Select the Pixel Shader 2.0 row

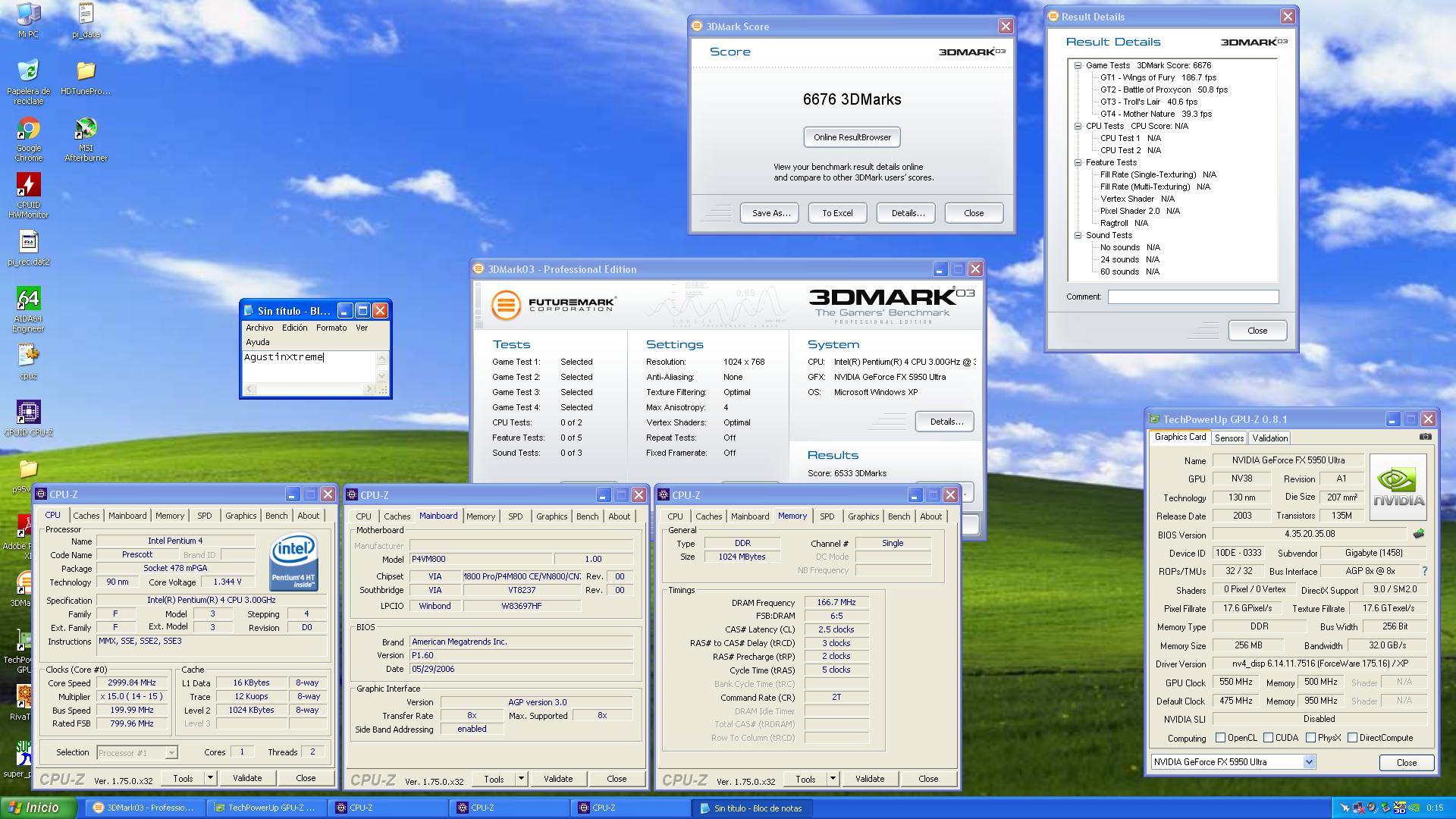[x=1140, y=211]
